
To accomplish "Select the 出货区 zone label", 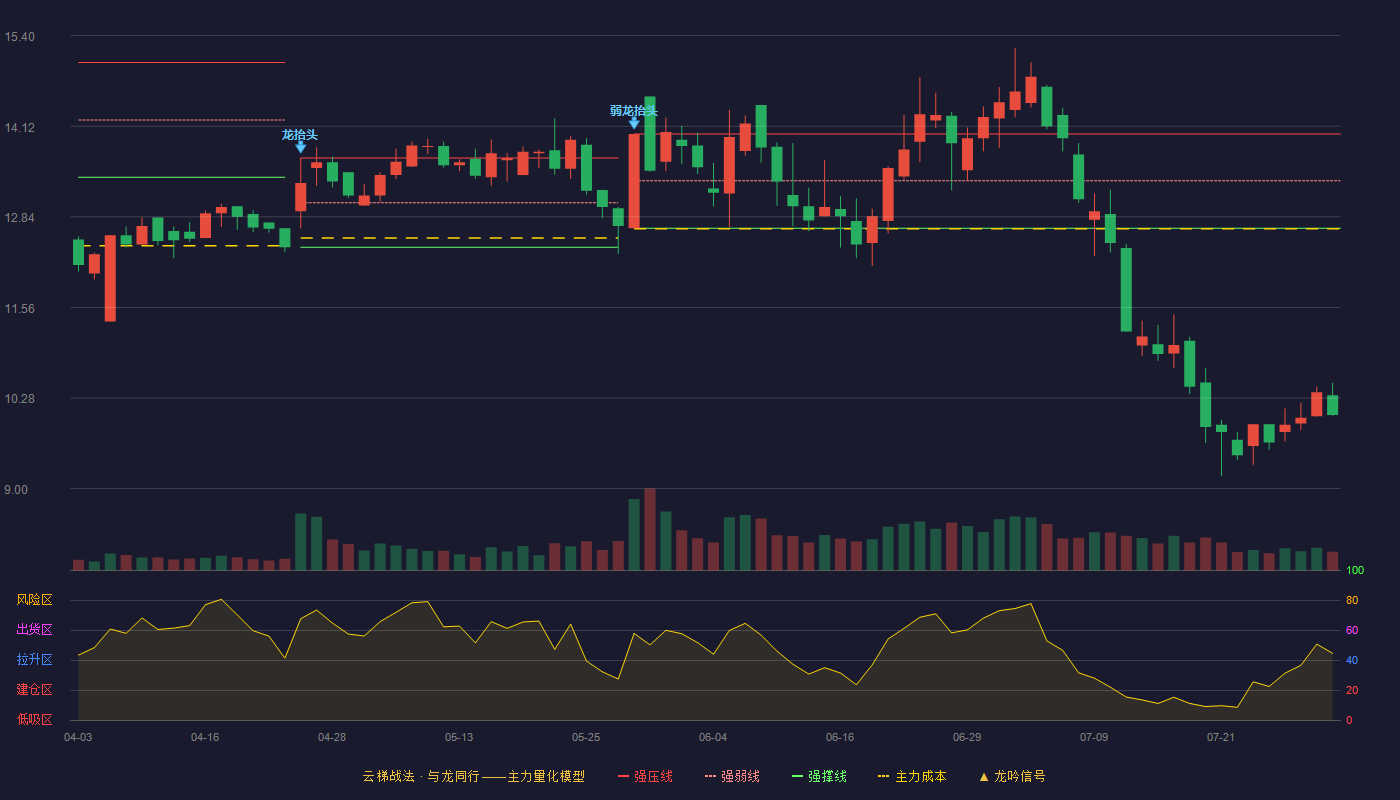I will pos(34,630).
